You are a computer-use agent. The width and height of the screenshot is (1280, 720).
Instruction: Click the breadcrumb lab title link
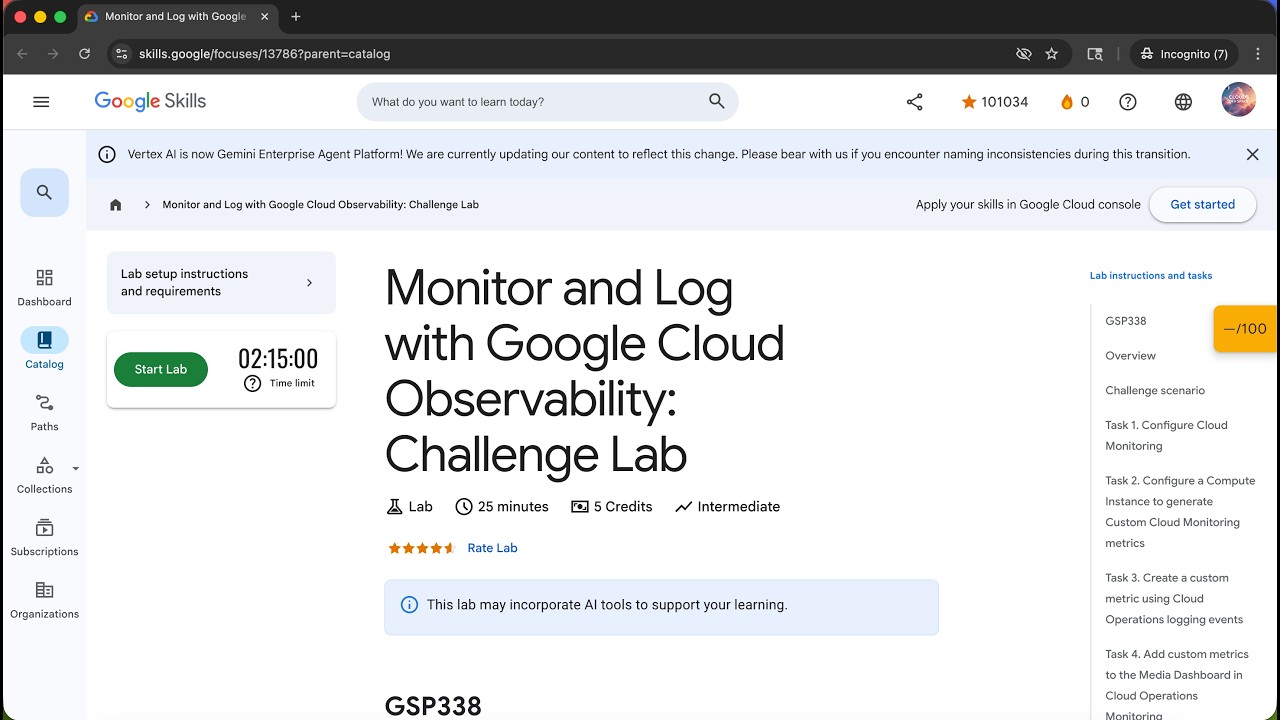[320, 205]
